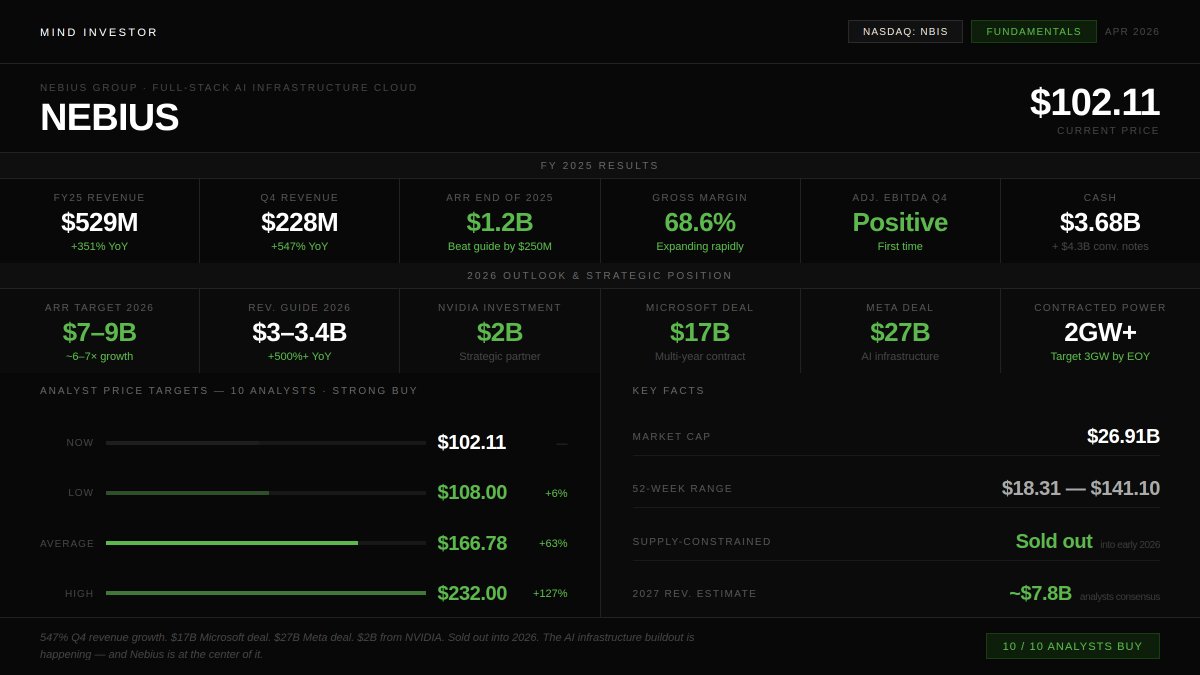Click the ~6–7× growth note
Screen dimensions: 1200x675
click(x=100, y=356)
